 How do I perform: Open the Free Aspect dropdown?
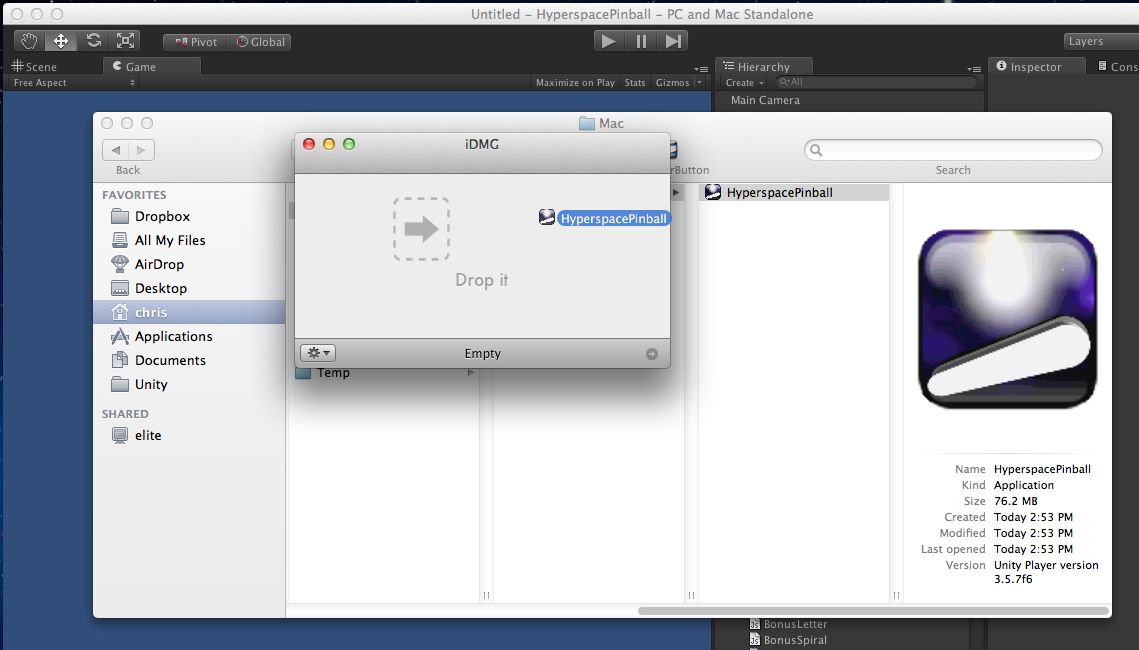[74, 83]
